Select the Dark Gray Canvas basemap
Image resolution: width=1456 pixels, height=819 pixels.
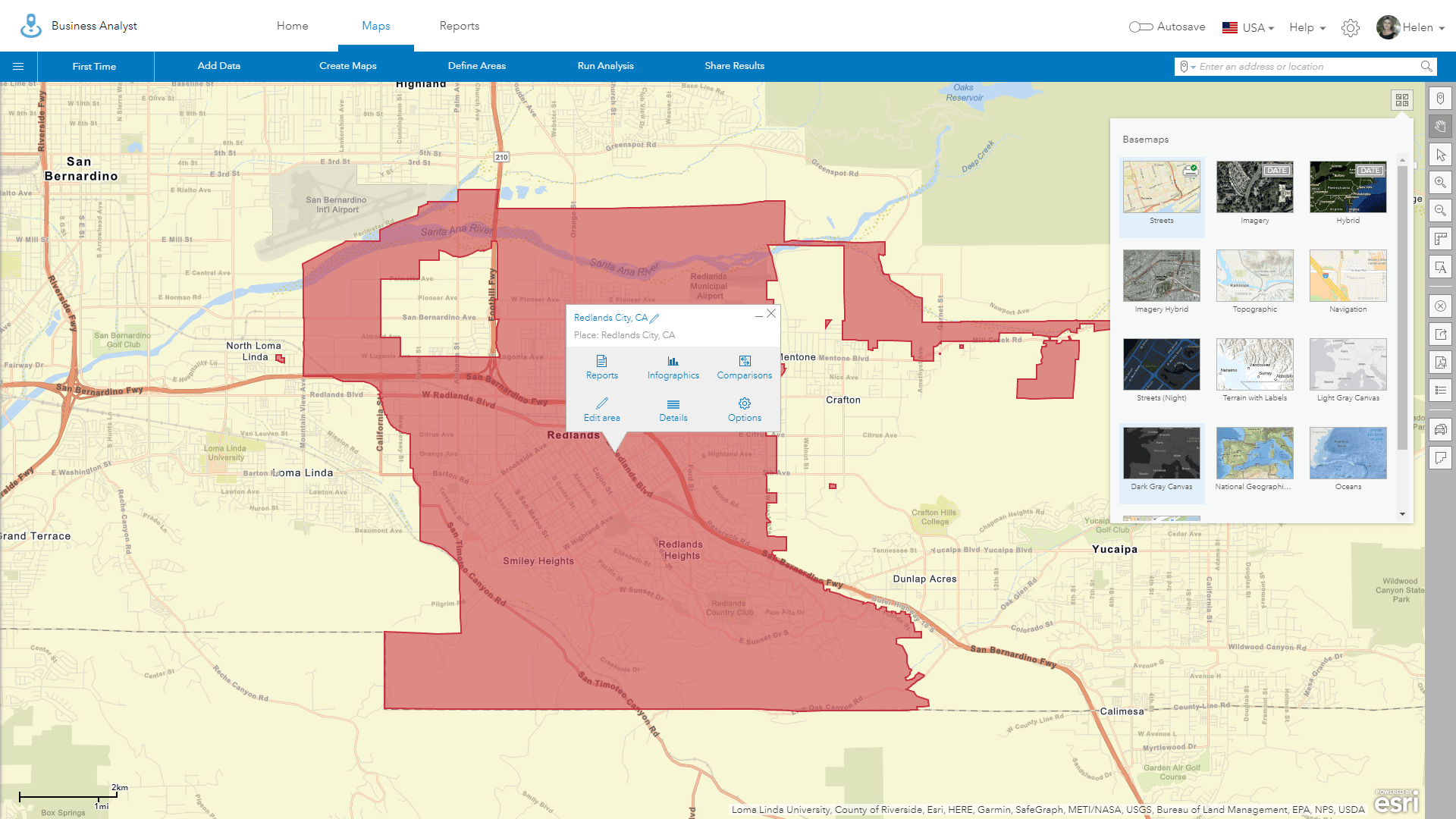coord(1162,453)
